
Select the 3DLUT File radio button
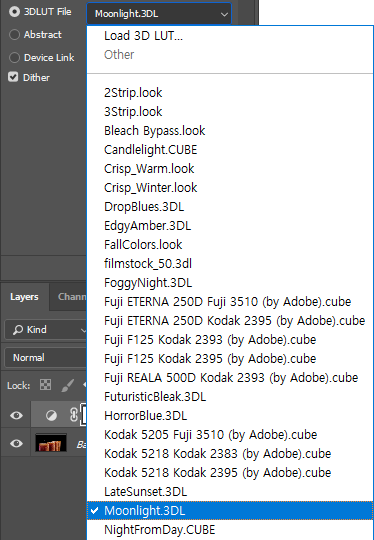[14, 12]
